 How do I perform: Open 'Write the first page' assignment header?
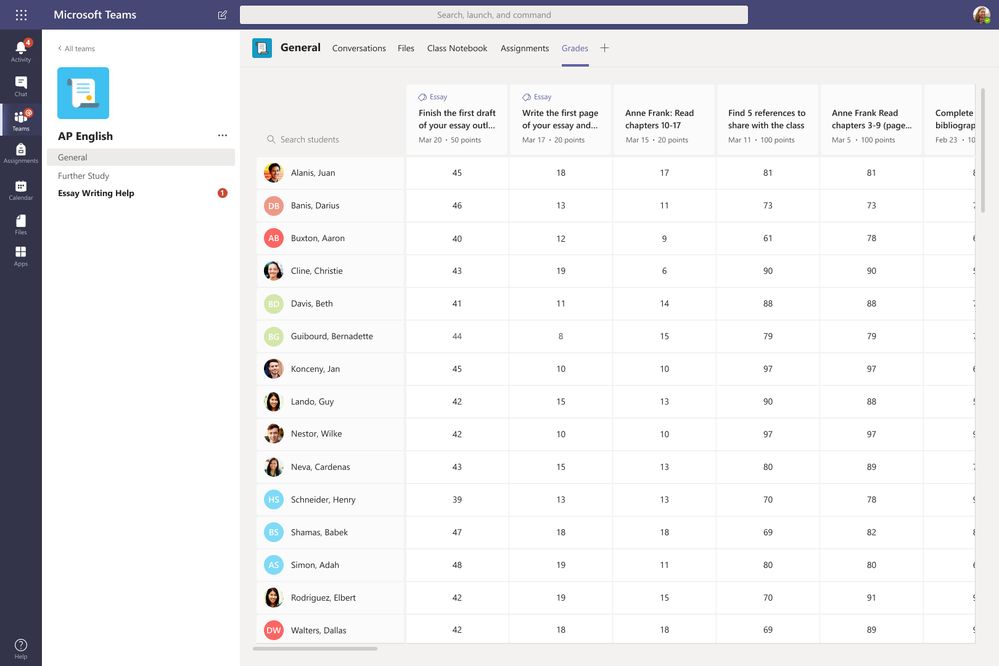[561, 119]
